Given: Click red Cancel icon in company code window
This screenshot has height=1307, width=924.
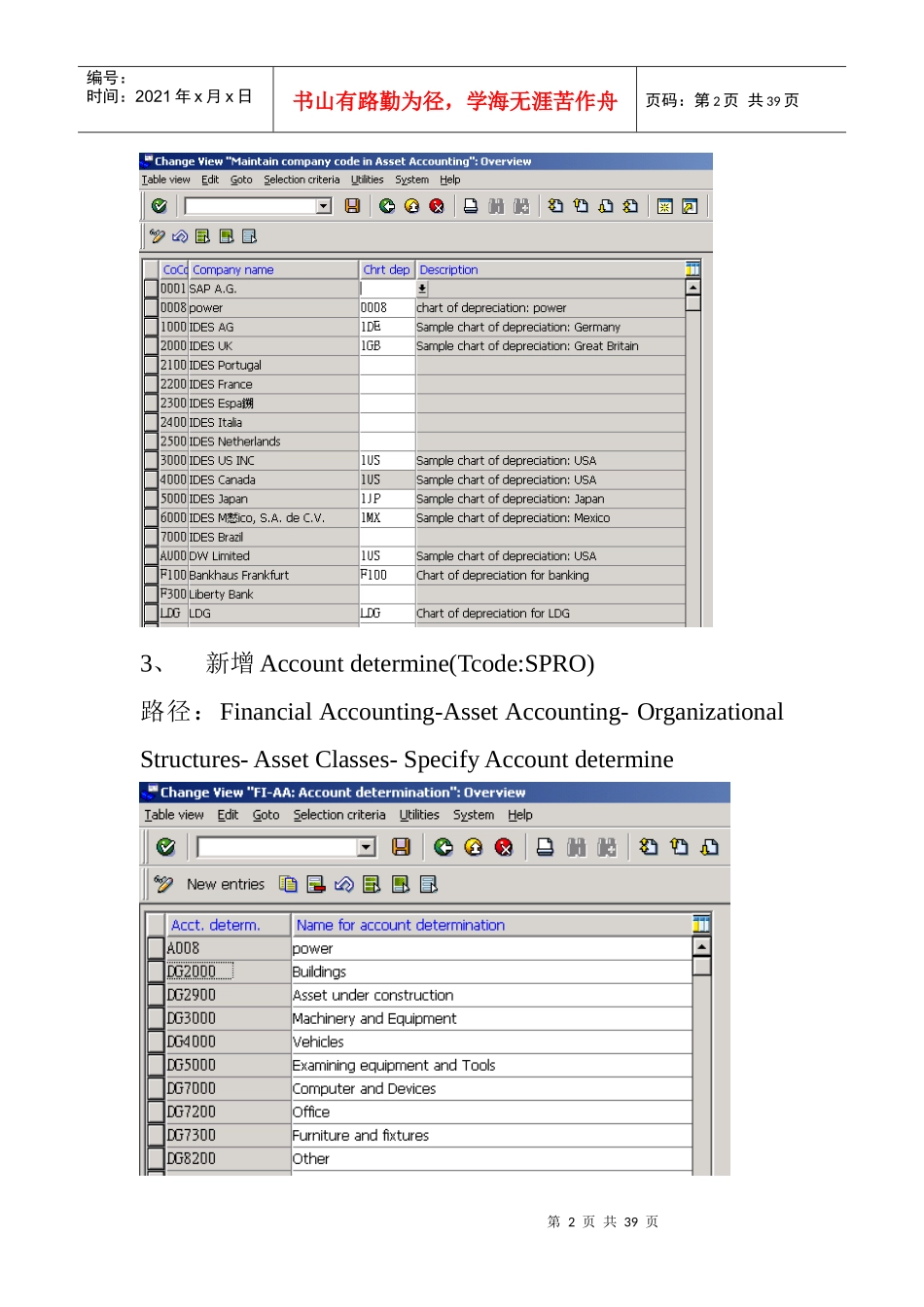Looking at the screenshot, I should point(437,206).
